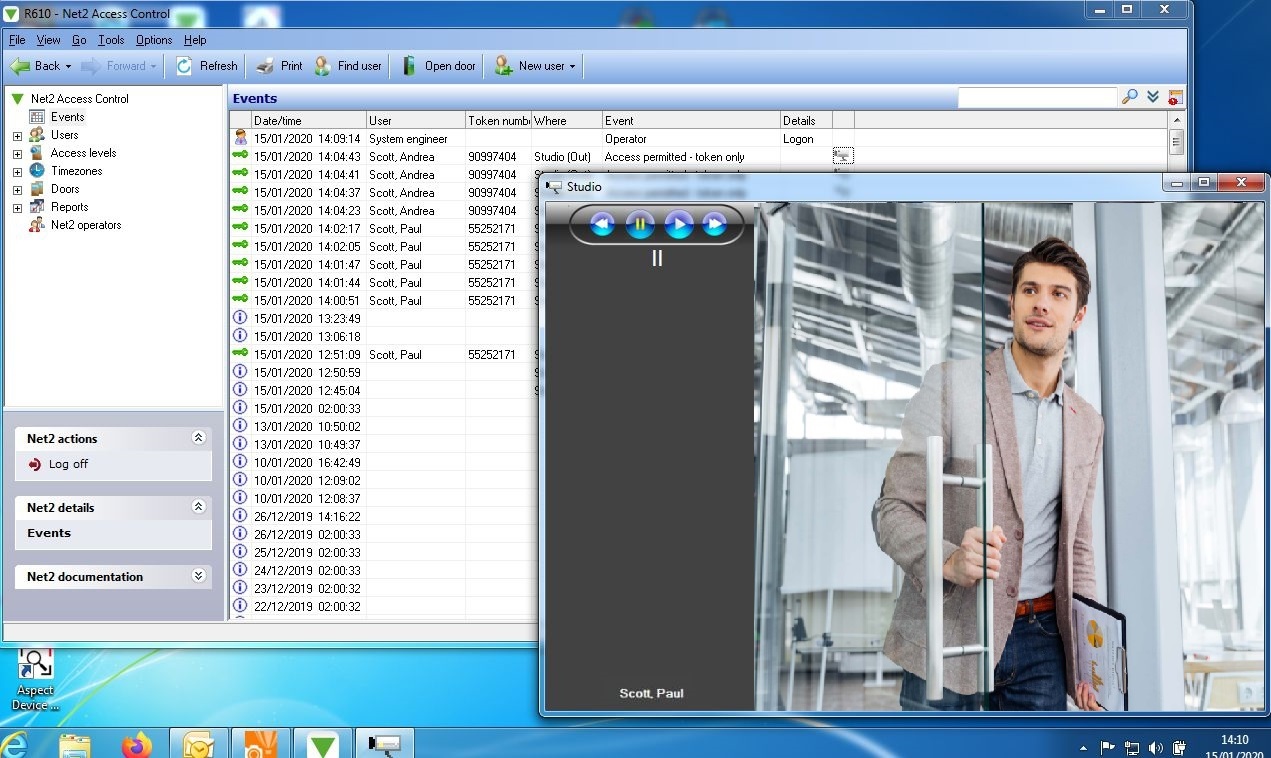Image resolution: width=1271 pixels, height=758 pixels.
Task: Click the Firefox icon in the taskbar
Action: click(137, 745)
